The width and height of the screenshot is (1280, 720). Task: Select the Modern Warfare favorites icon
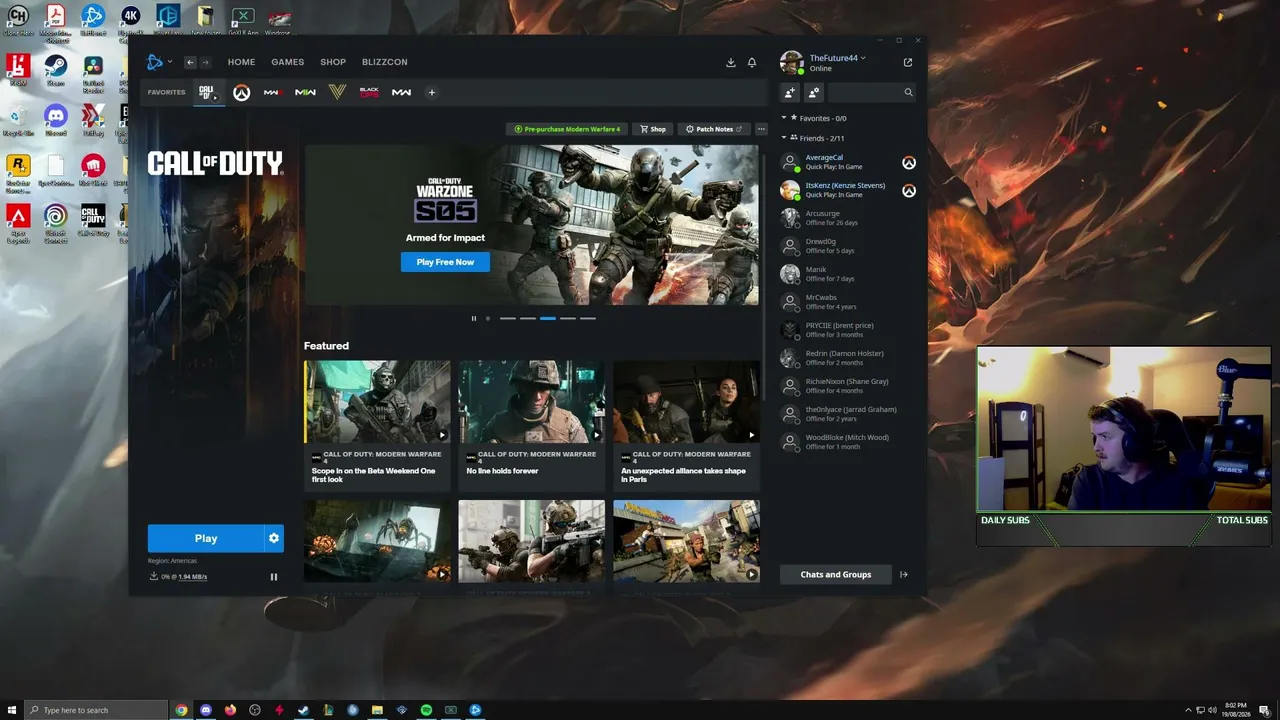(x=401, y=92)
